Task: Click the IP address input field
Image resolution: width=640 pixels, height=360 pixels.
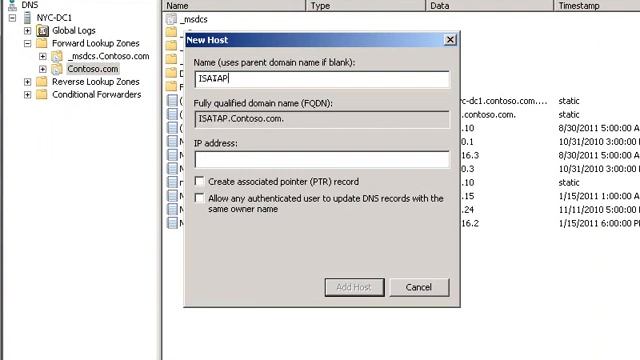Action: [x=322, y=159]
